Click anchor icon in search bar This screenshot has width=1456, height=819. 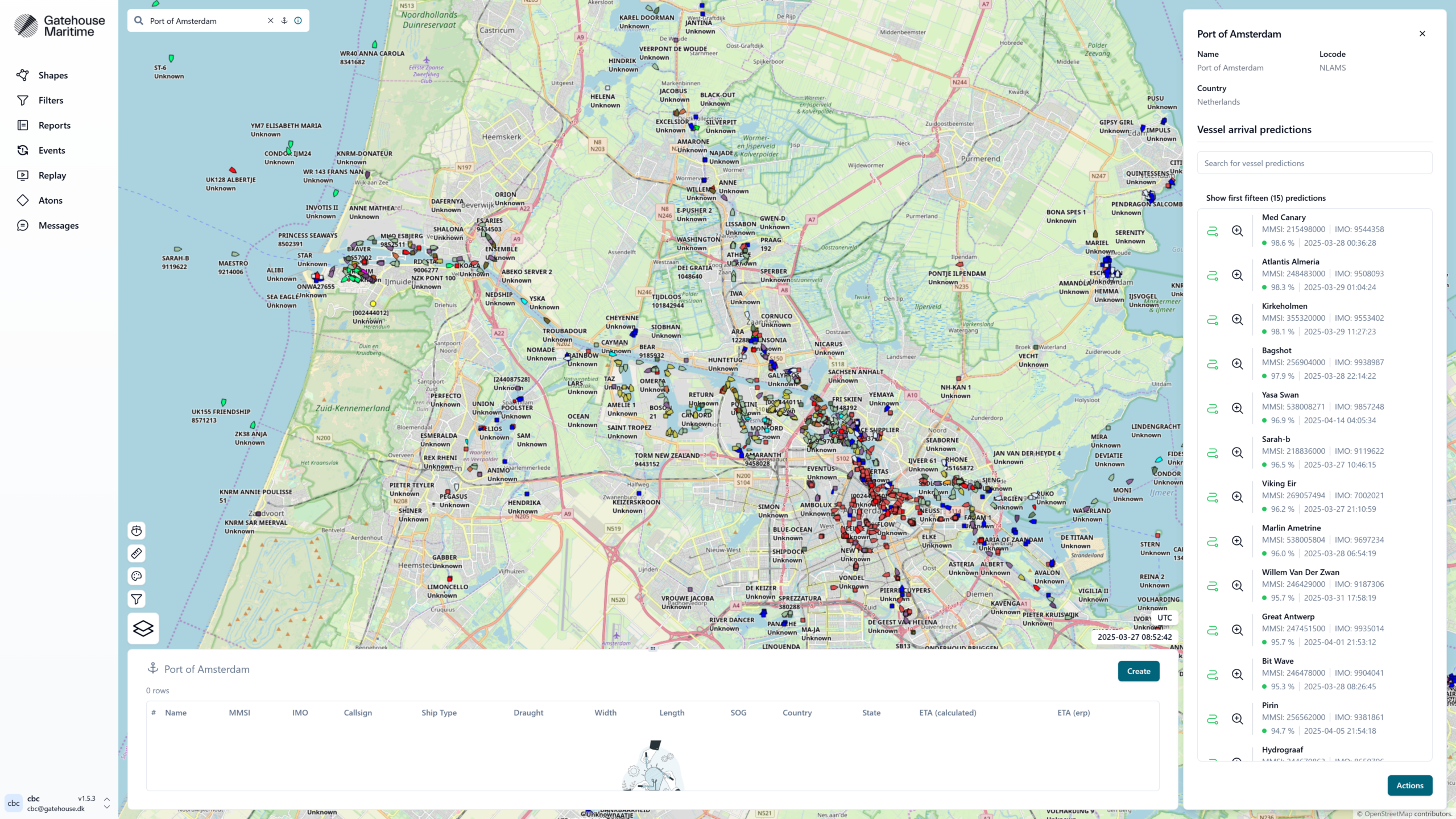pos(284,20)
